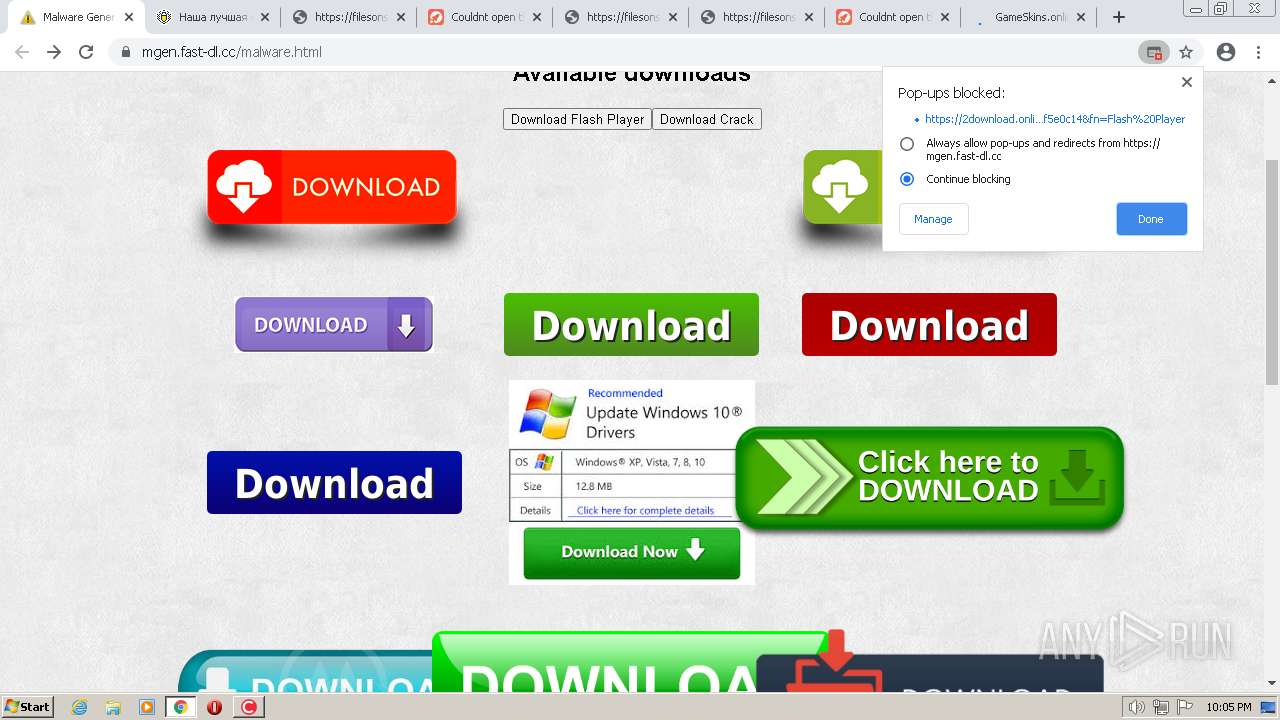Click the Chrome icon in the taskbar
Viewport: 1280px width, 720px height.
click(181, 707)
